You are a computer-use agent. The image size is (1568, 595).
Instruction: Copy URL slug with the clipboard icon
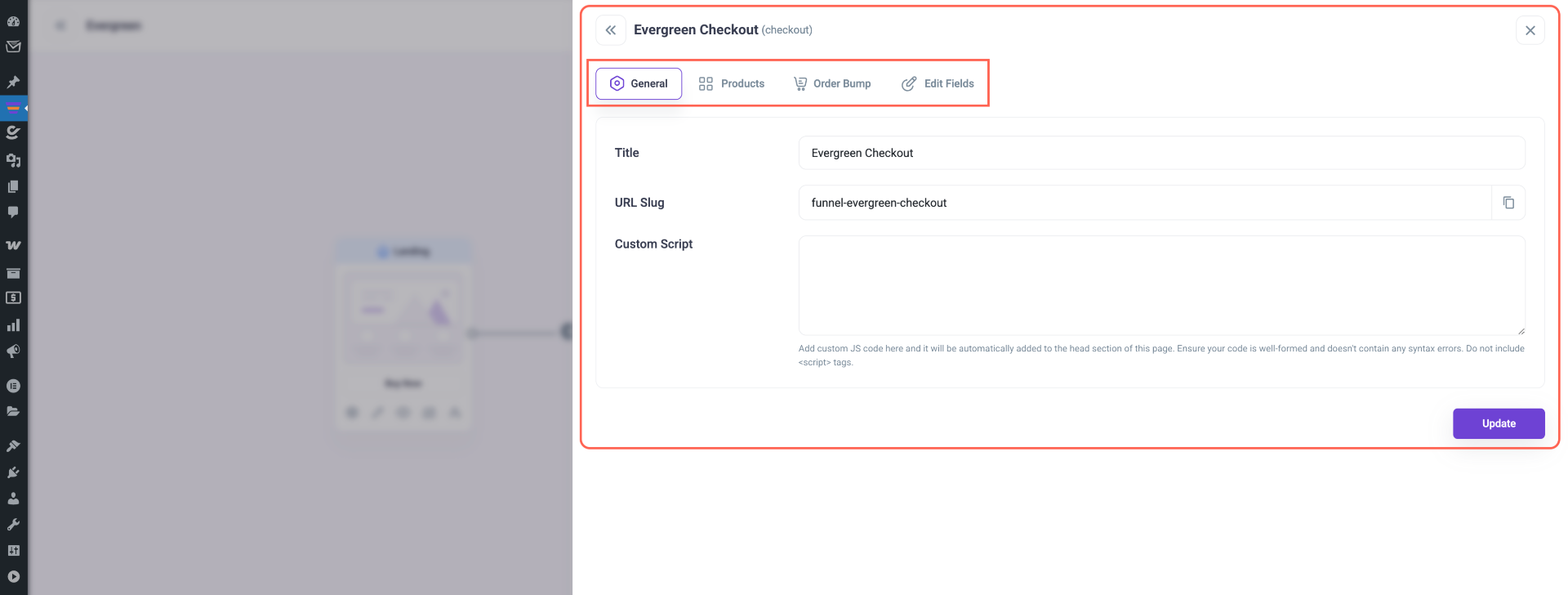click(1508, 203)
